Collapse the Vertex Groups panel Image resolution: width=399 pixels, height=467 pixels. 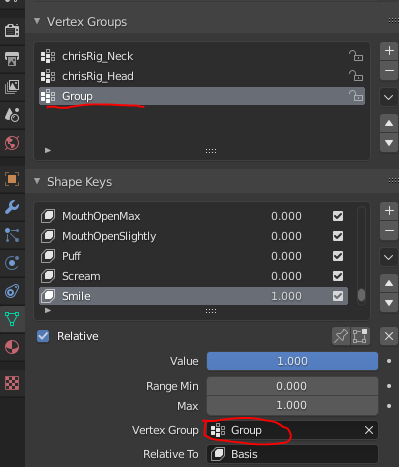[37, 21]
